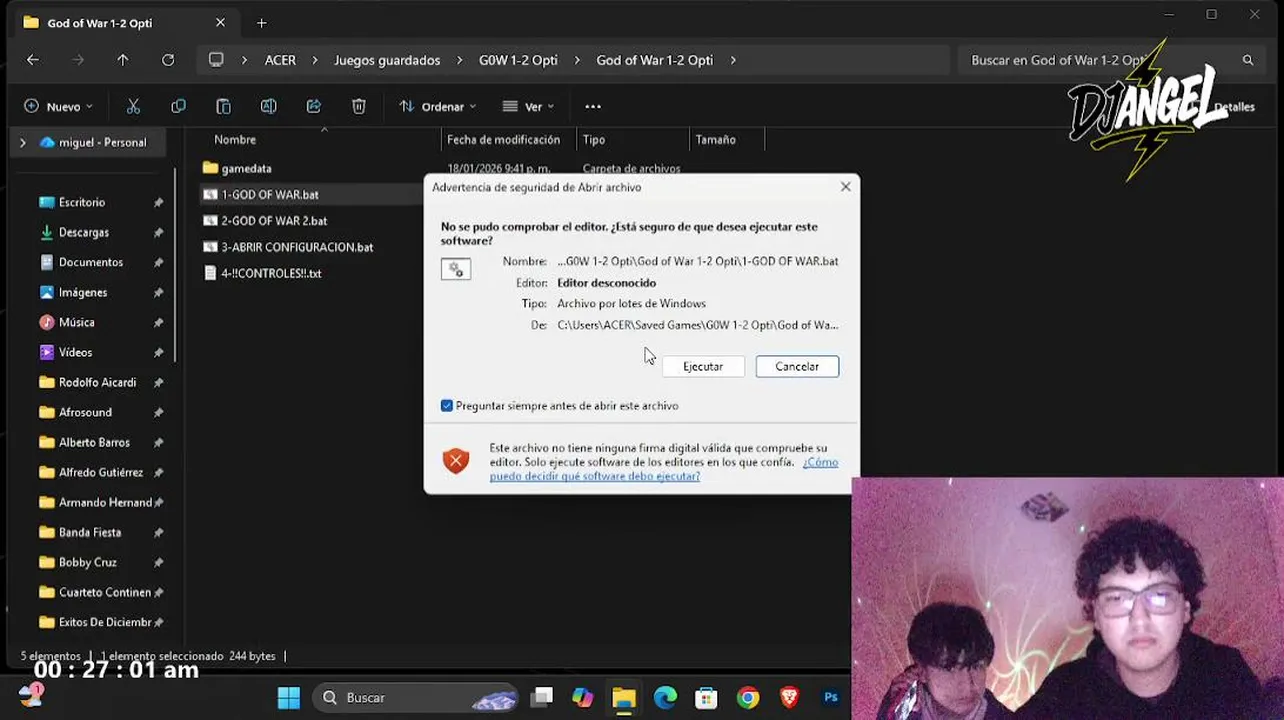Open Afrosound folder in sidebar
Screen dimensions: 1284x720
[x=85, y=412]
